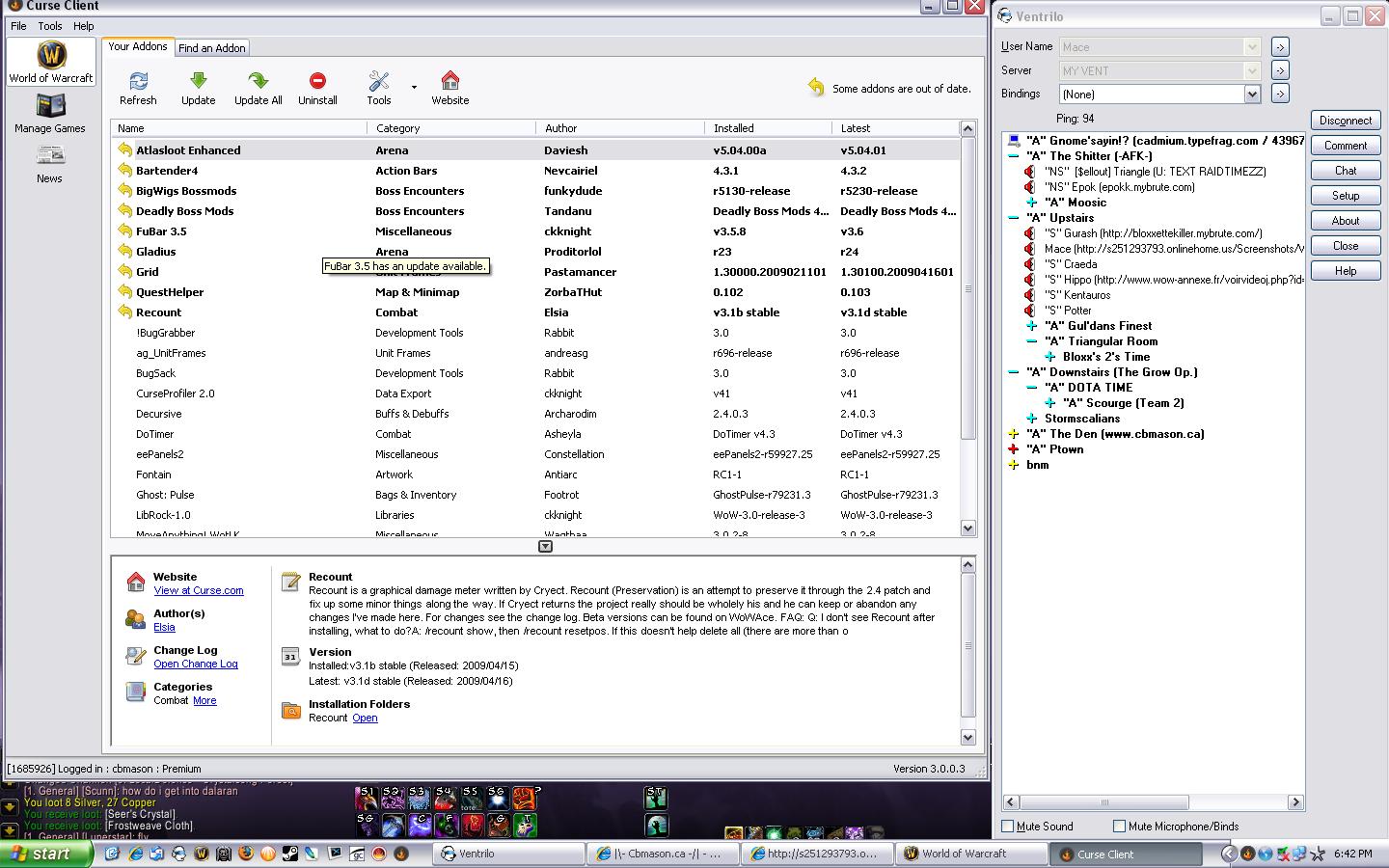Enable the Mute Sound checkbox
The width and height of the screenshot is (1389, 868).
(1008, 826)
